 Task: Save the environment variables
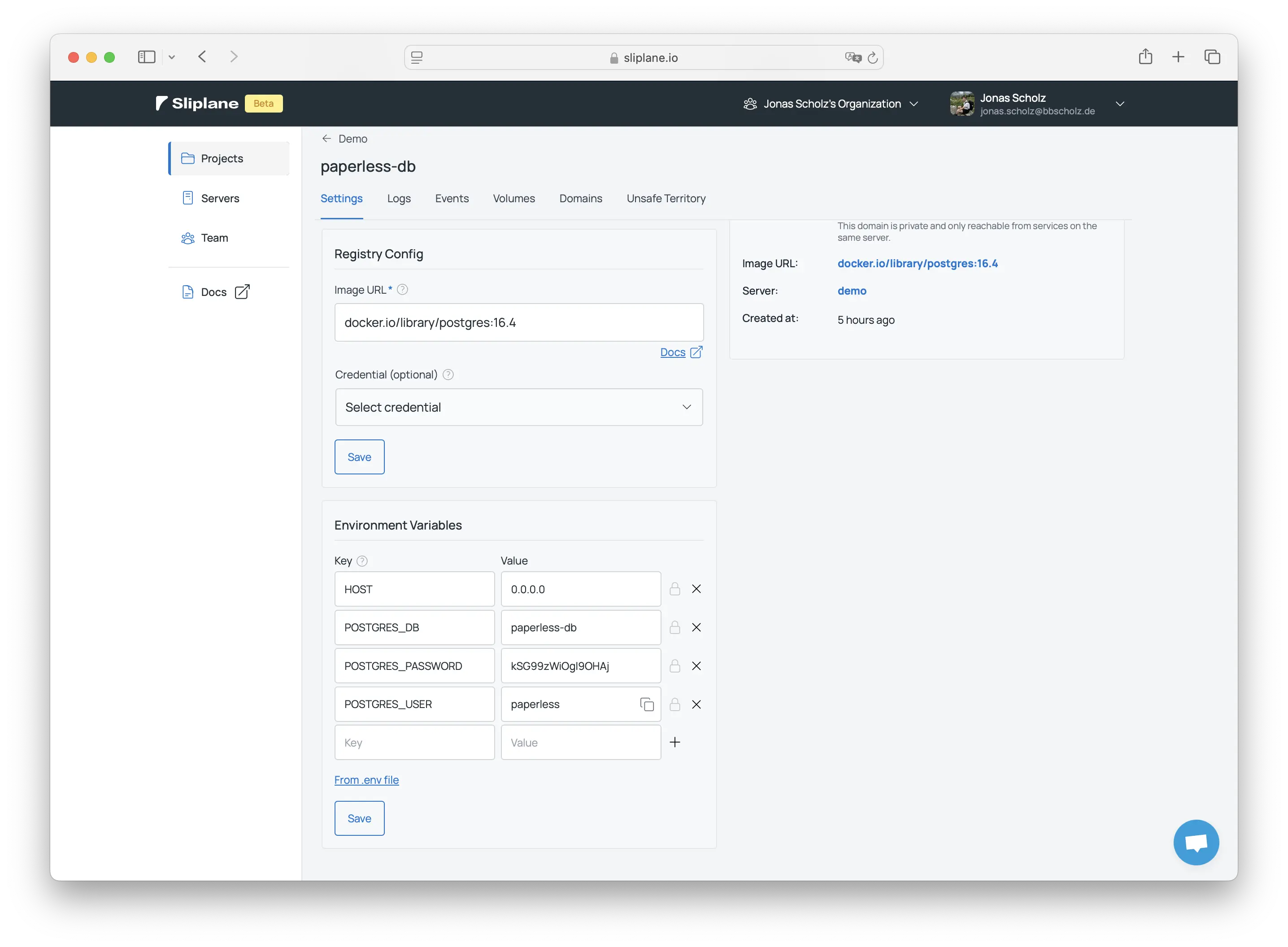point(359,818)
